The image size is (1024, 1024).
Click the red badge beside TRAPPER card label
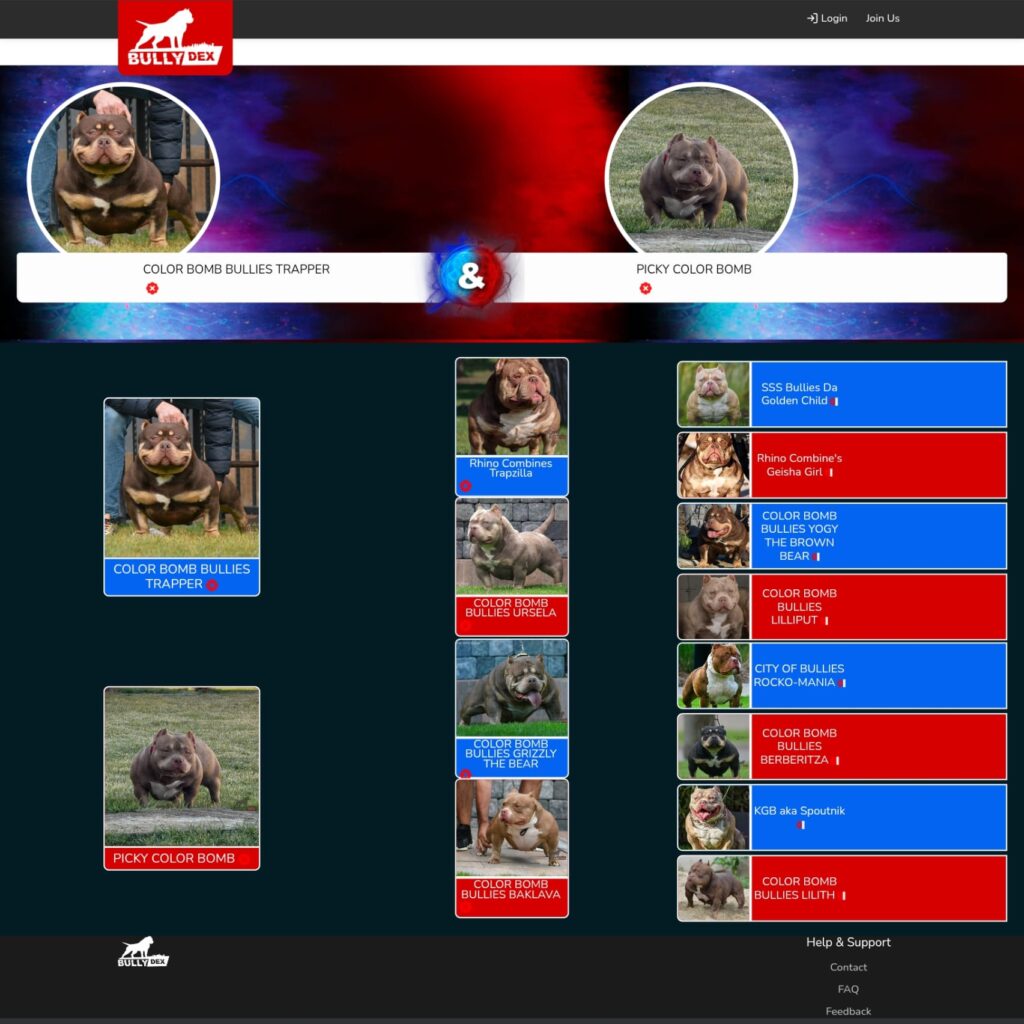pyautogui.click(x=212, y=585)
